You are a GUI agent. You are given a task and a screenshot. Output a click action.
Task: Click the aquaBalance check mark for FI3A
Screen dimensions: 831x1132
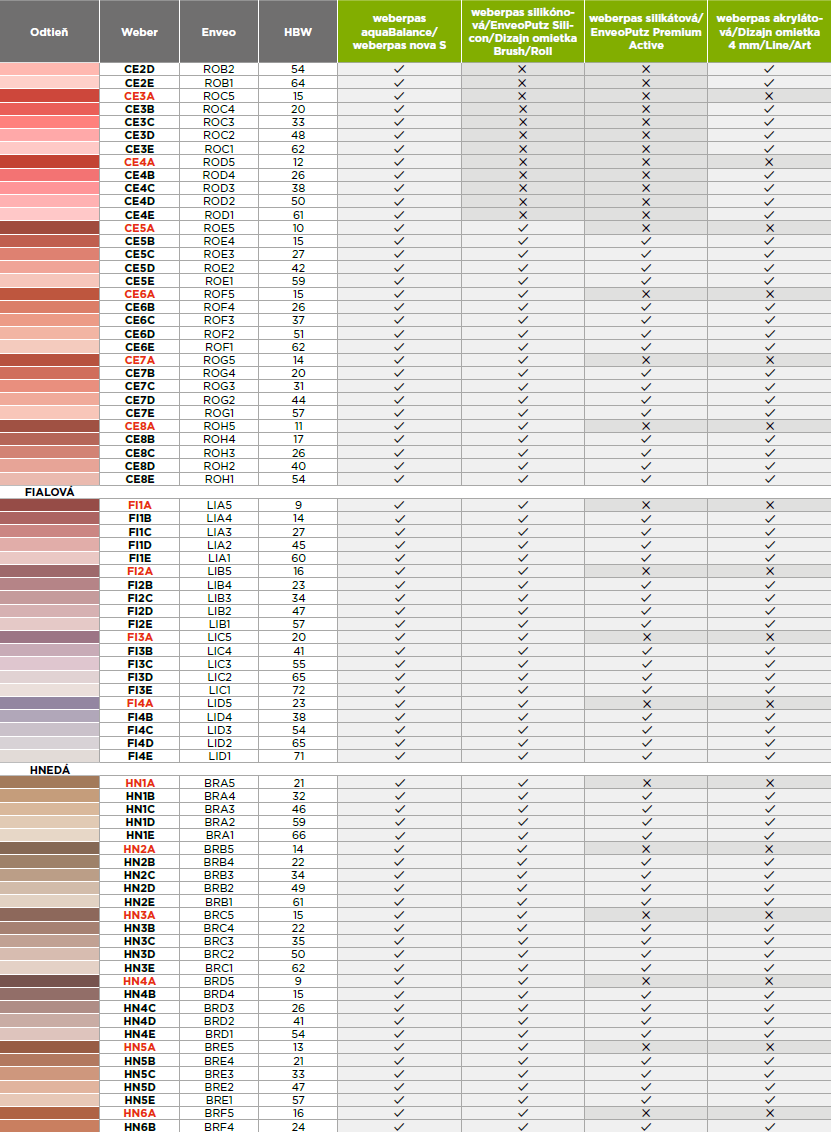pyautogui.click(x=399, y=637)
